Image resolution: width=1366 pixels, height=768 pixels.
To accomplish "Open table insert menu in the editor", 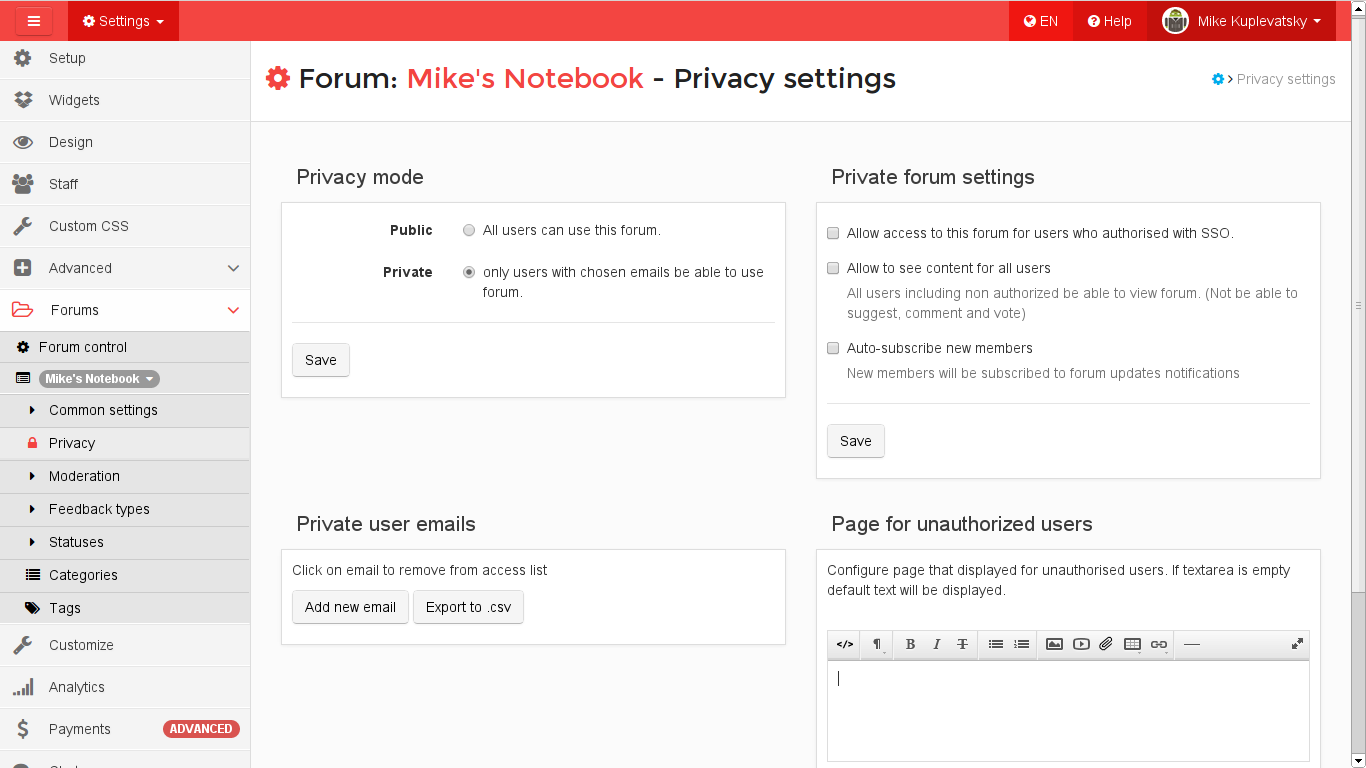I will point(1133,644).
